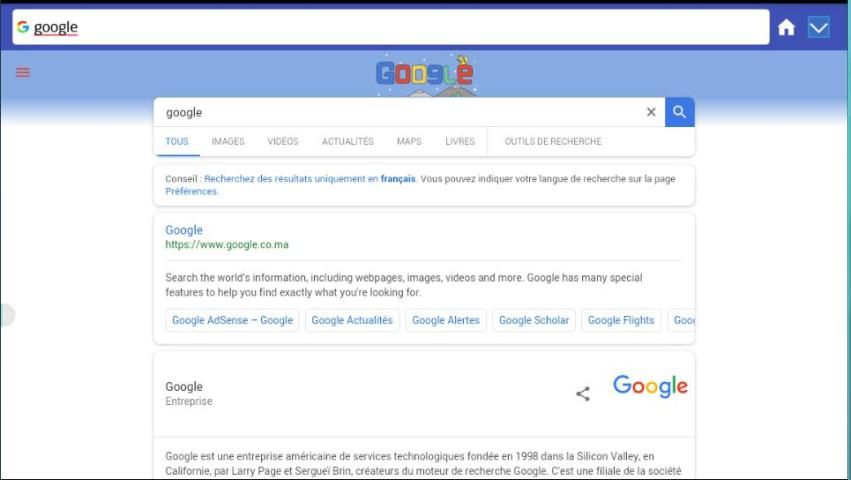Switch to the Images tab
Image resolution: width=851 pixels, height=480 pixels.
pos(228,142)
